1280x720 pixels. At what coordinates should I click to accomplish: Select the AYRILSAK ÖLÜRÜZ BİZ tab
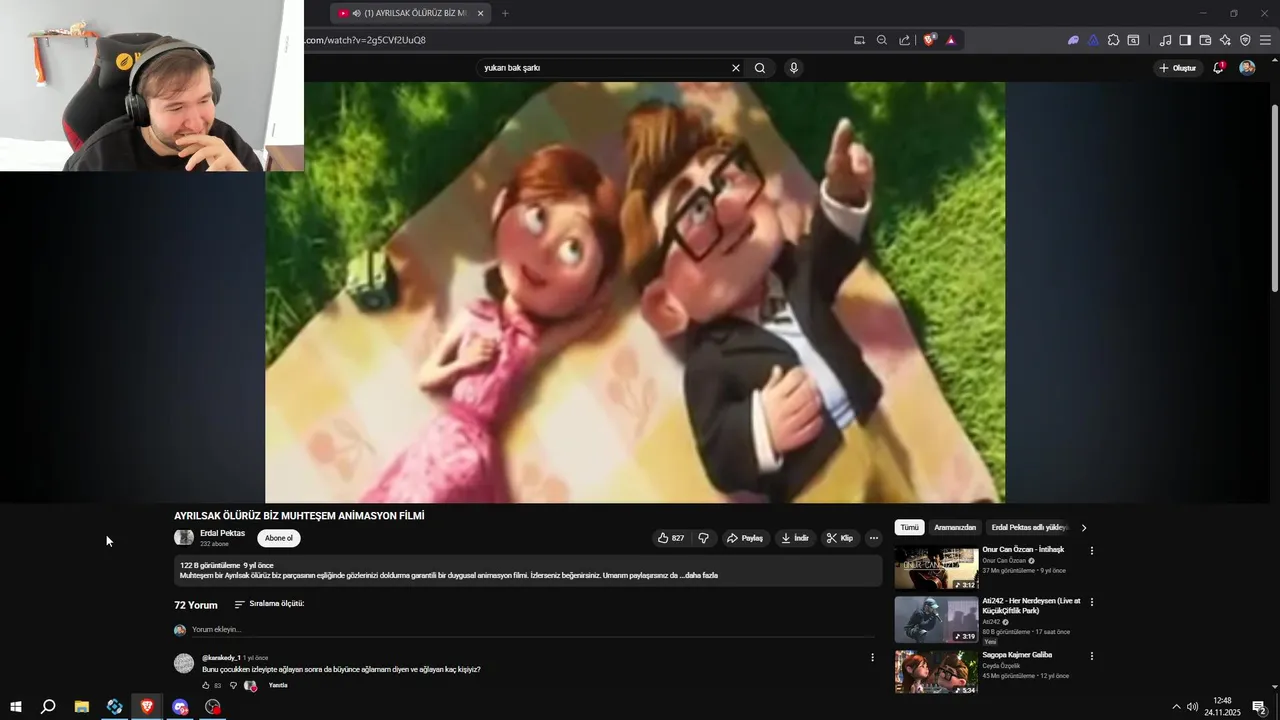410,14
